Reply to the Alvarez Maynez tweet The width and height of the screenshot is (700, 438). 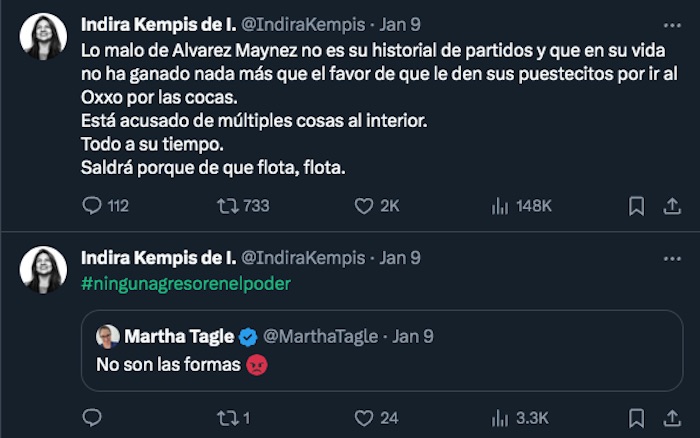92,206
